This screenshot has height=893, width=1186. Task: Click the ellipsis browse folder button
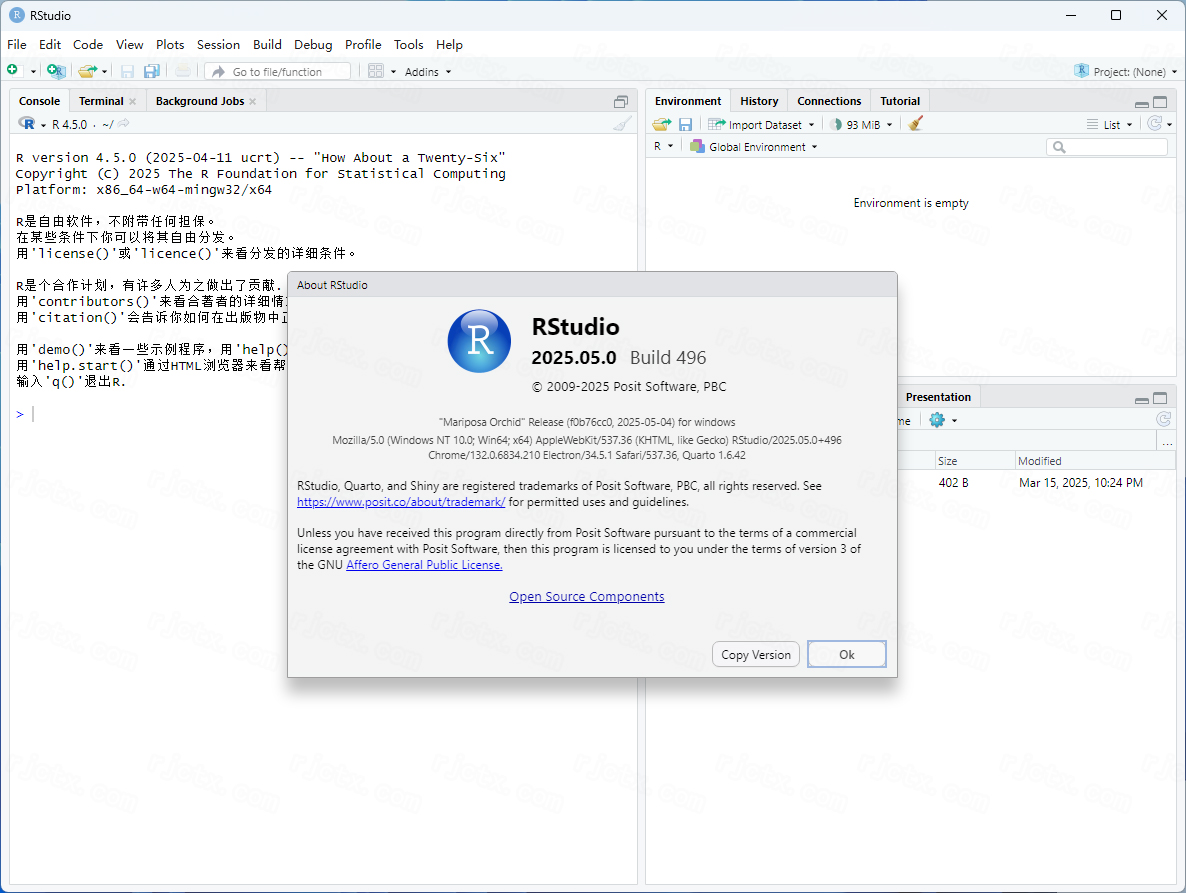(1167, 443)
